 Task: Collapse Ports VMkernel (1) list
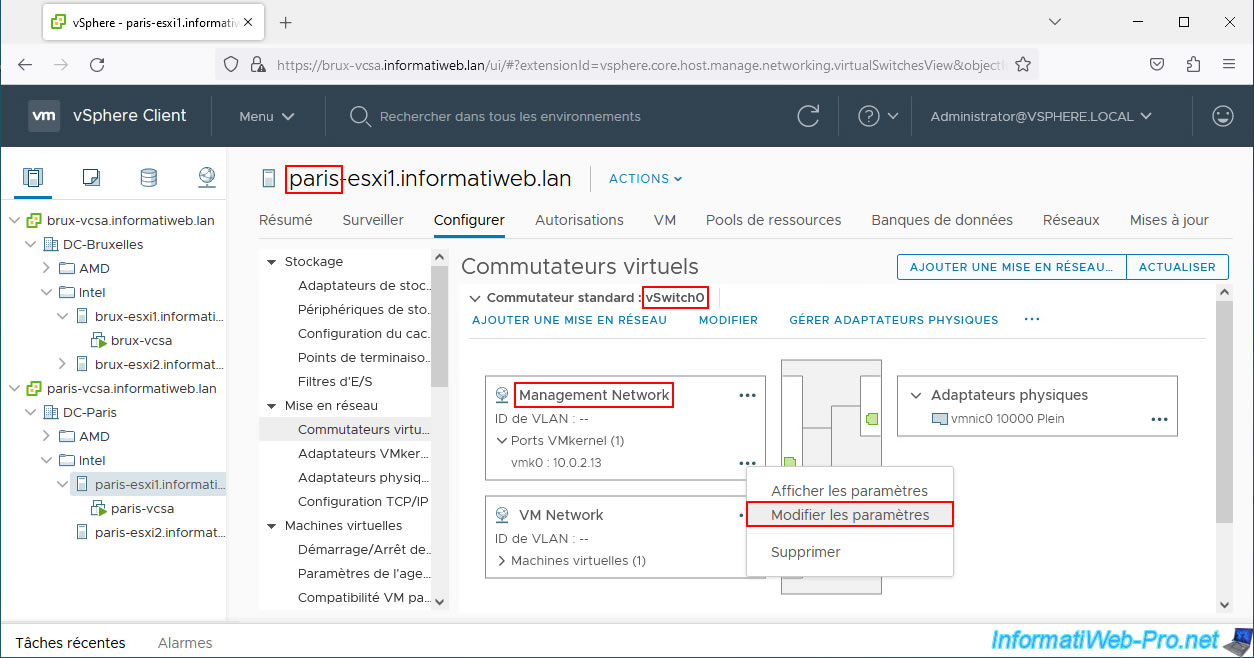pos(502,441)
